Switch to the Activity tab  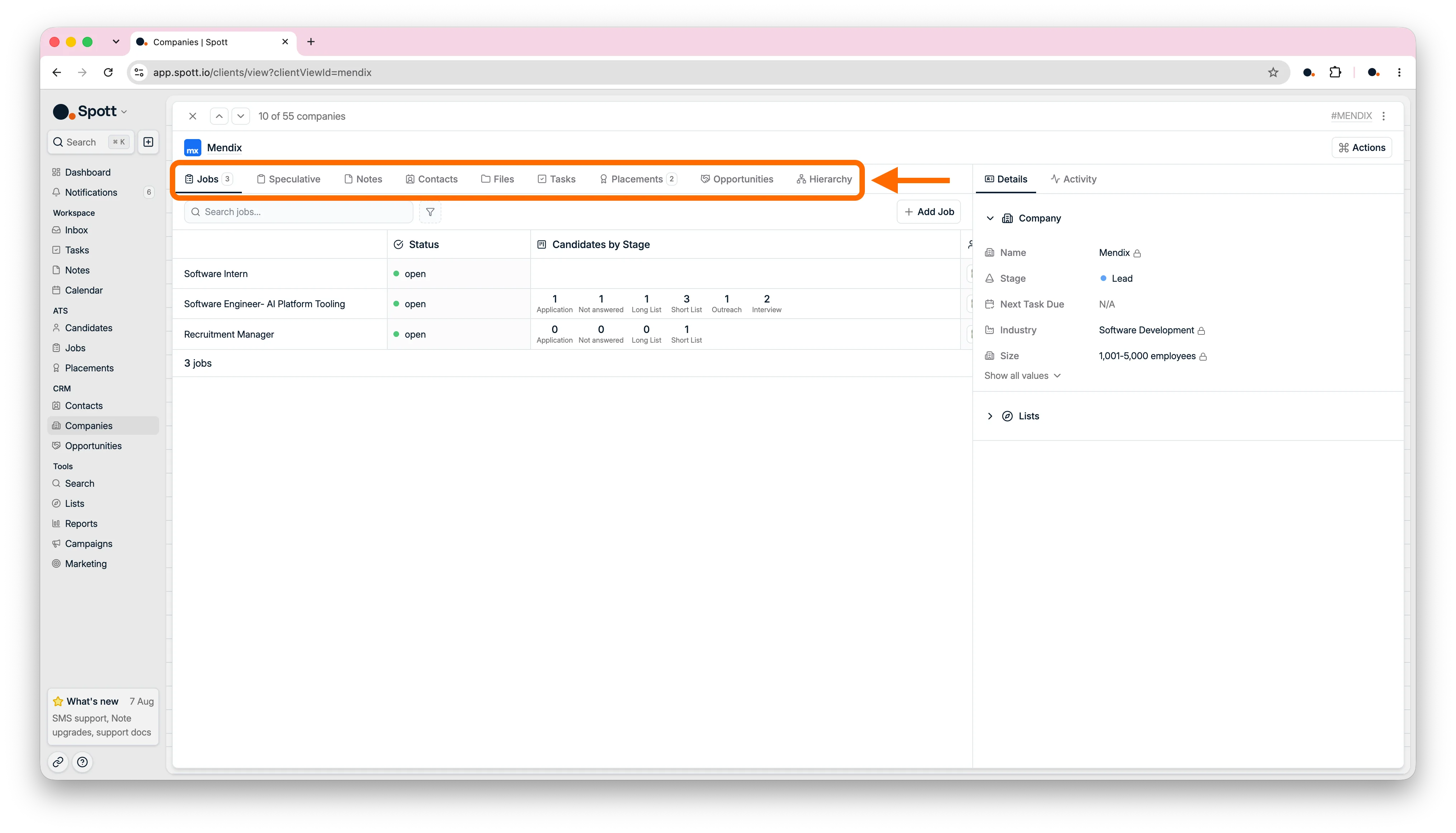pyautogui.click(x=1073, y=179)
